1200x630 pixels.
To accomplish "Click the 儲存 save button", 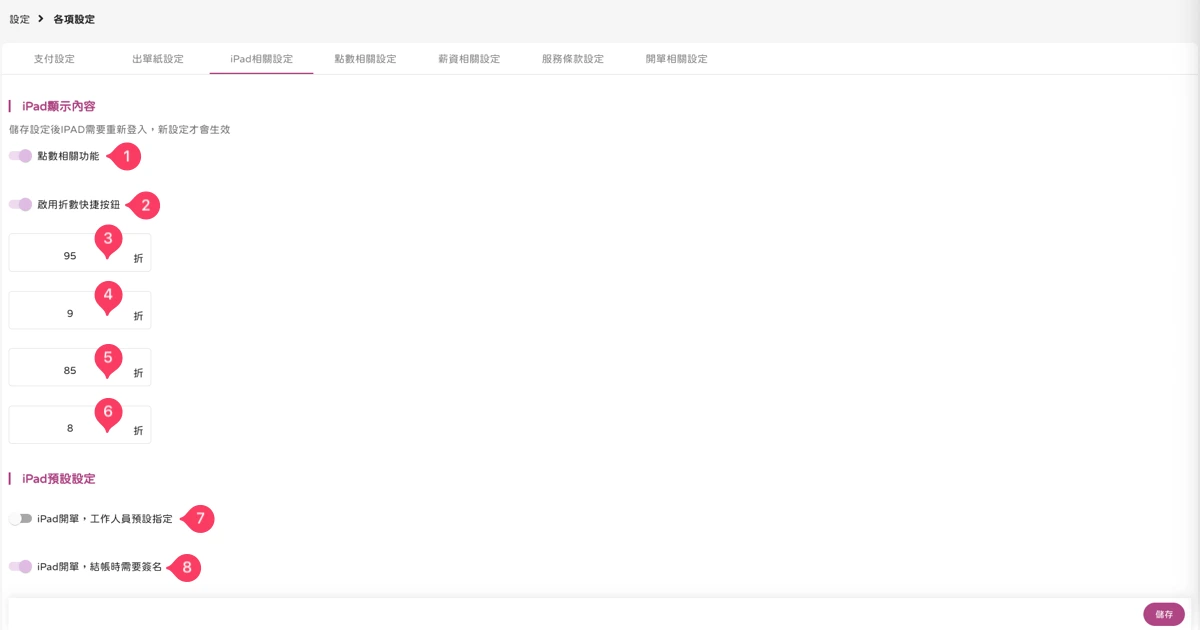I will tap(1164, 614).
